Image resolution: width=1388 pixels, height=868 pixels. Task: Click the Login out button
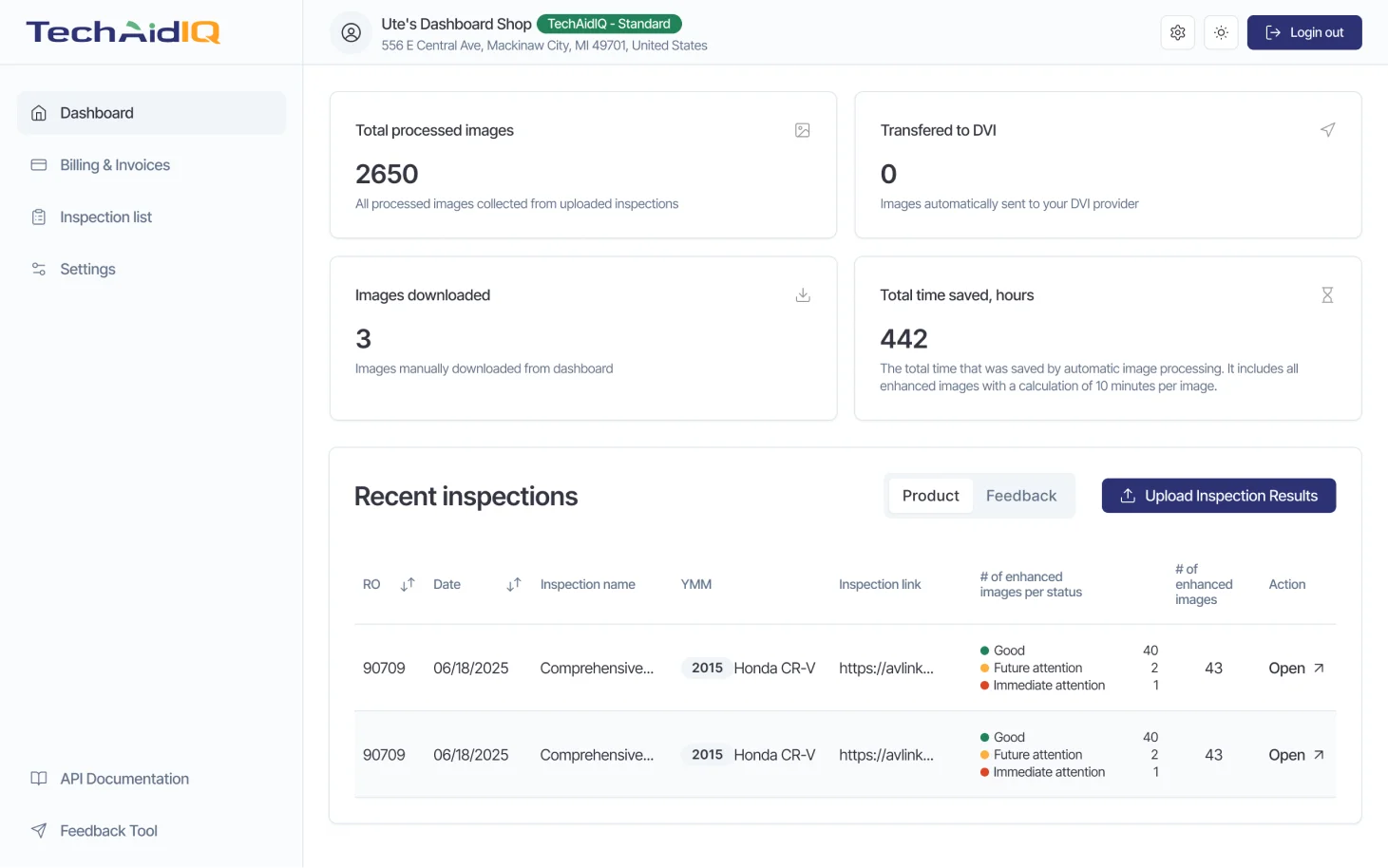pos(1303,31)
